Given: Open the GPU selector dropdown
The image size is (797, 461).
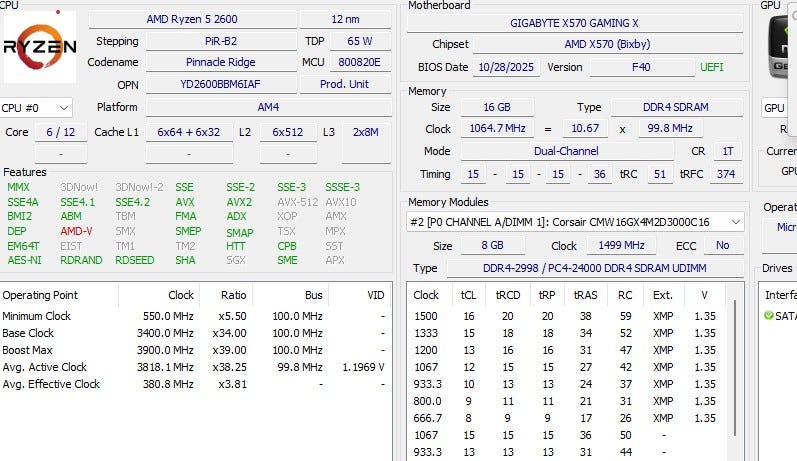Looking at the screenshot, I should pos(779,108).
